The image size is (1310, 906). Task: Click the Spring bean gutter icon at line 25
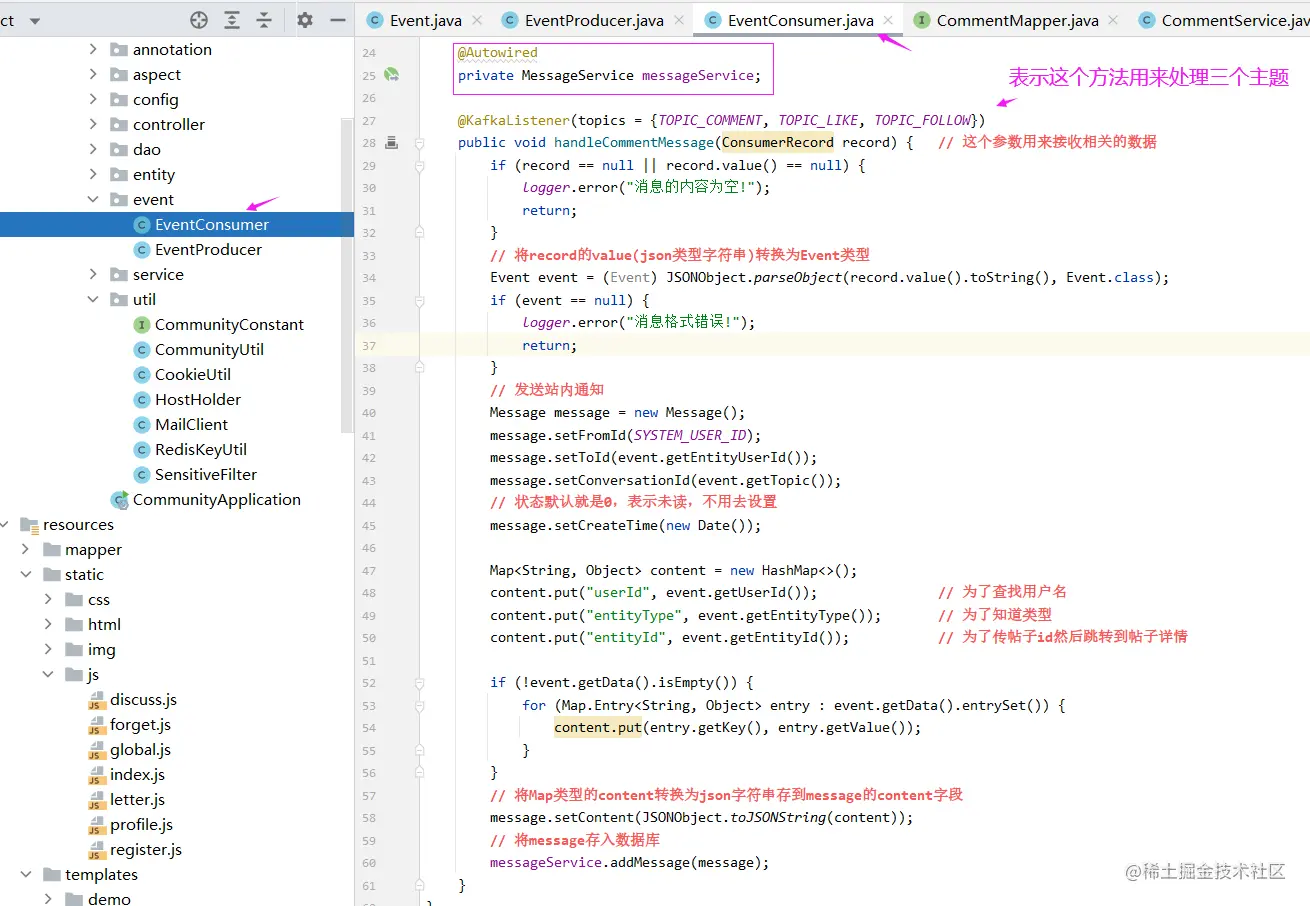pyautogui.click(x=393, y=75)
